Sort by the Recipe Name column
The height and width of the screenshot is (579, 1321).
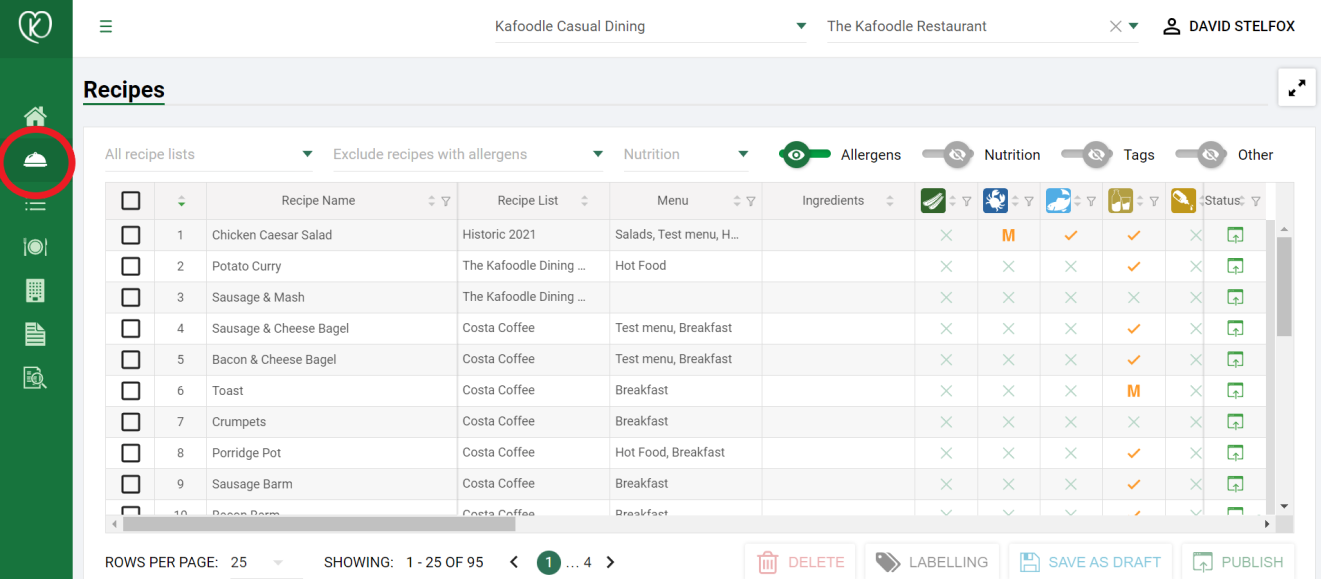[432, 201]
